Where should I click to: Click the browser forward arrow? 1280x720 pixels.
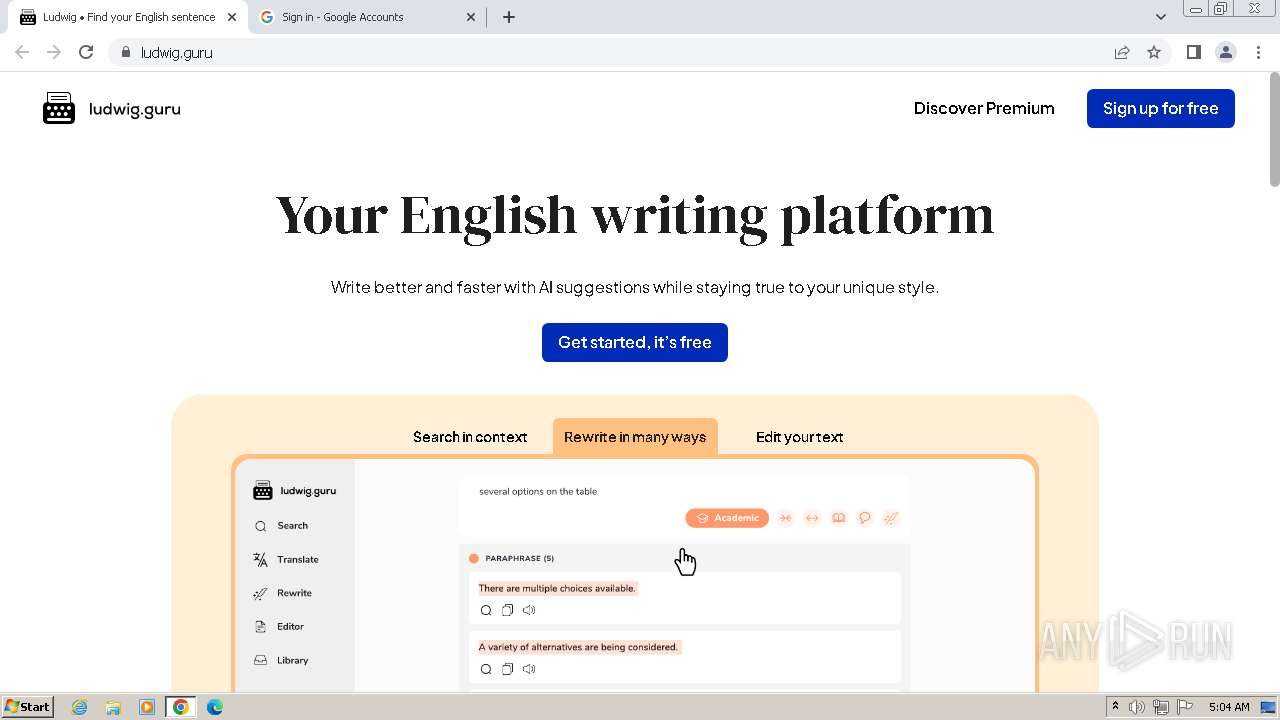tap(54, 52)
